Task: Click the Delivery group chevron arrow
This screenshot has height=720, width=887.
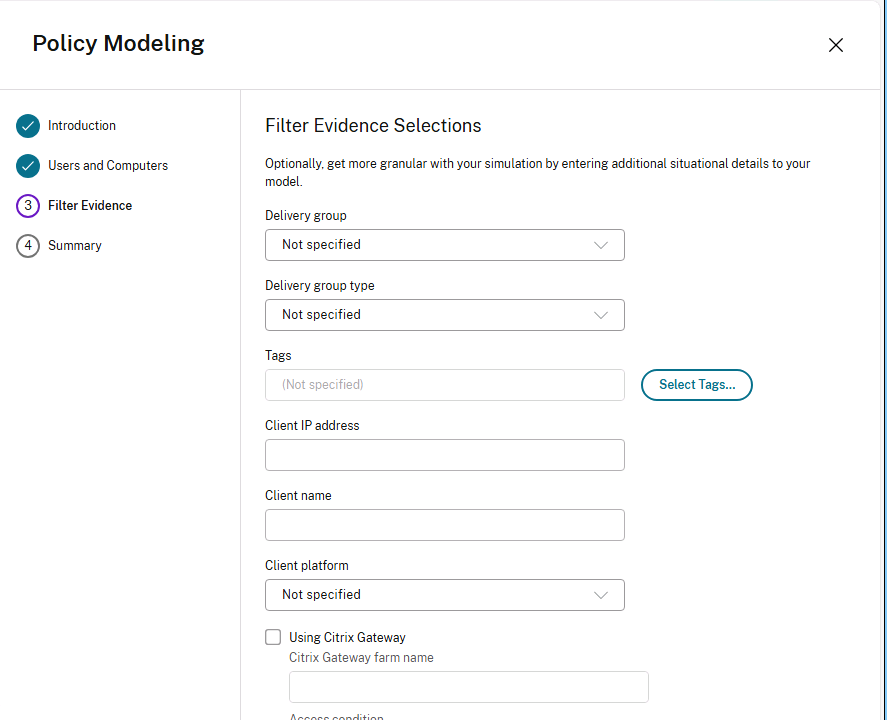Action: [x=601, y=245]
